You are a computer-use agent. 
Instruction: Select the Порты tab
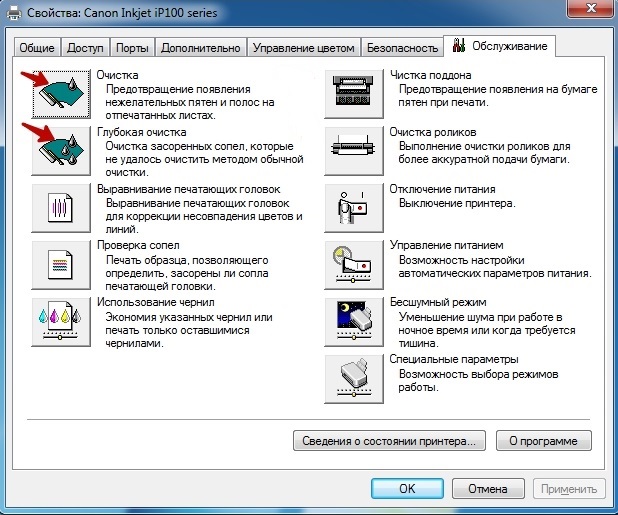[x=133, y=48]
